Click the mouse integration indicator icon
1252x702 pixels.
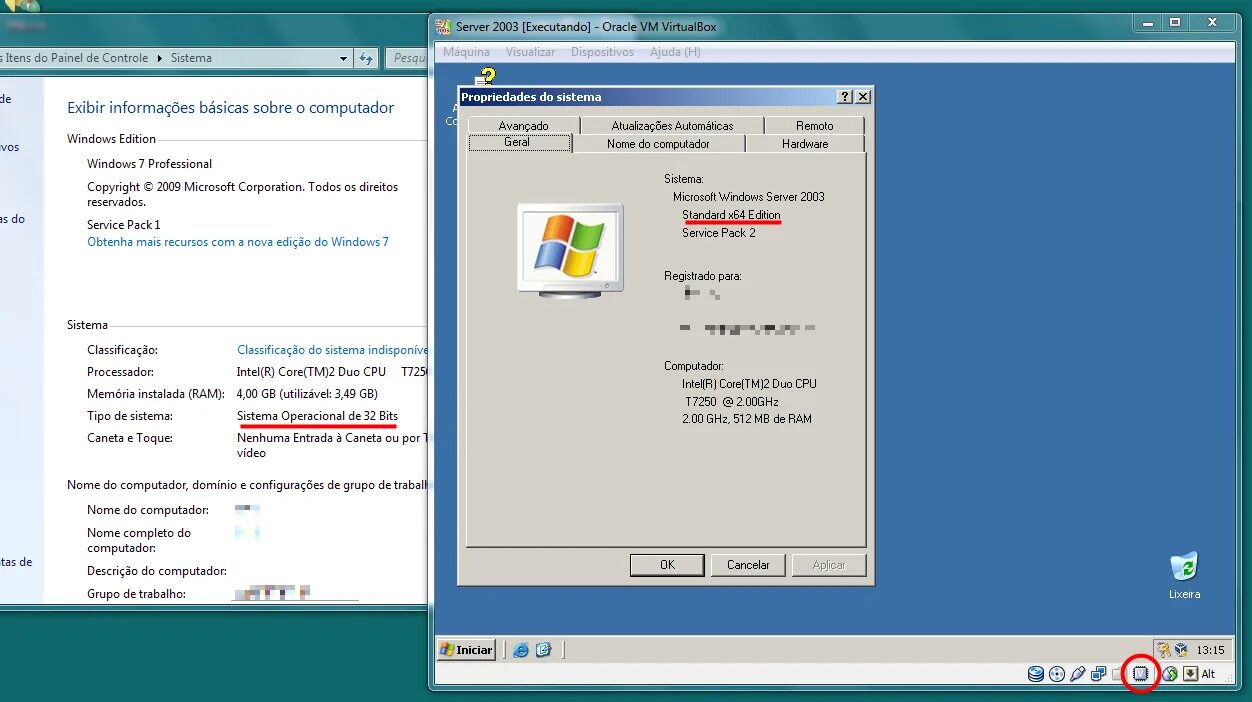click(x=1169, y=674)
